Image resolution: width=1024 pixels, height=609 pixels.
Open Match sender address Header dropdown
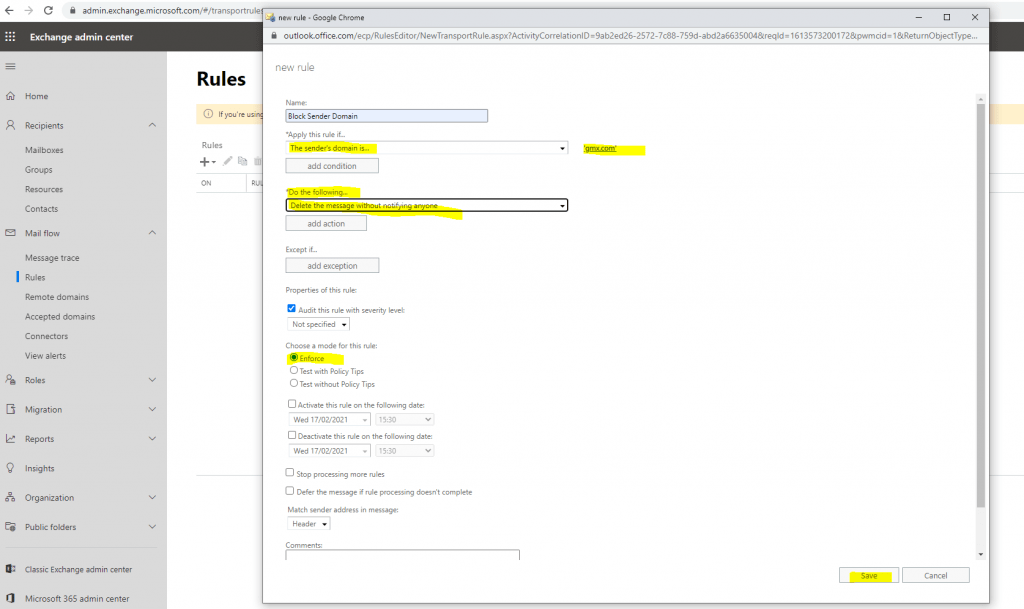309,524
